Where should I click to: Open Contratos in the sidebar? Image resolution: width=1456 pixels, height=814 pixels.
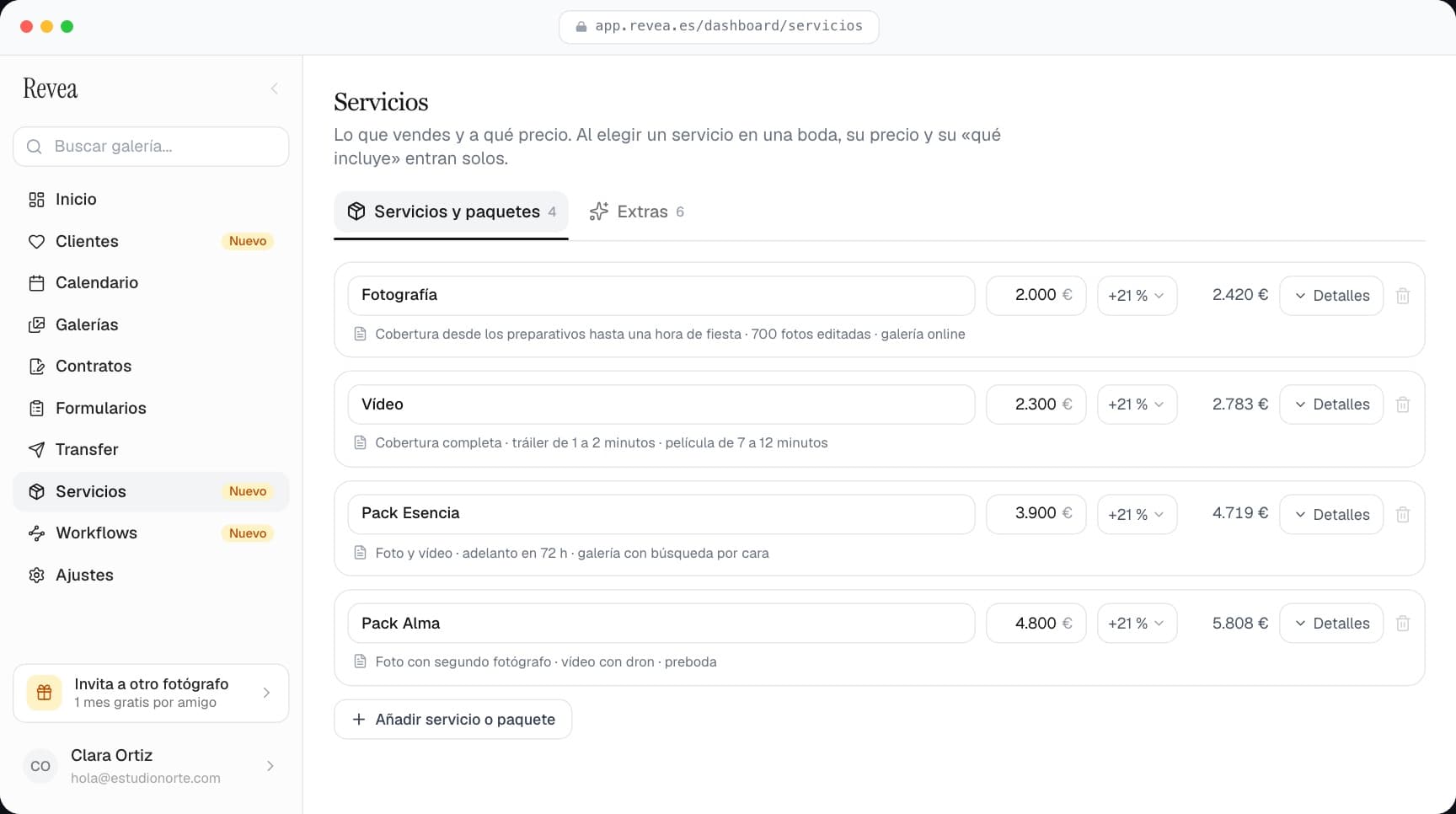tap(151, 366)
